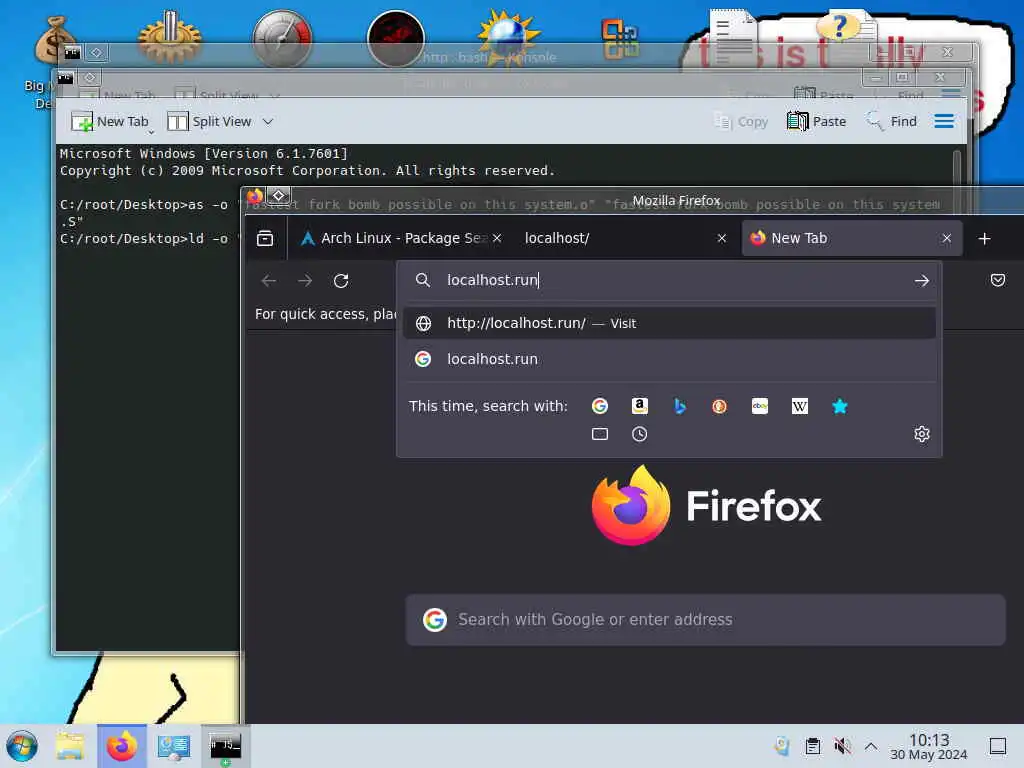This screenshot has height=768, width=1024.
Task: Search this time with DuckDuckGo
Action: [720, 406]
